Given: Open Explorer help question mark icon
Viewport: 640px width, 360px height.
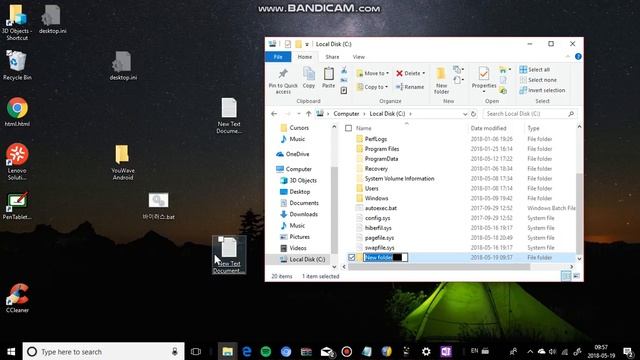Looking at the screenshot, I should pos(578,57).
